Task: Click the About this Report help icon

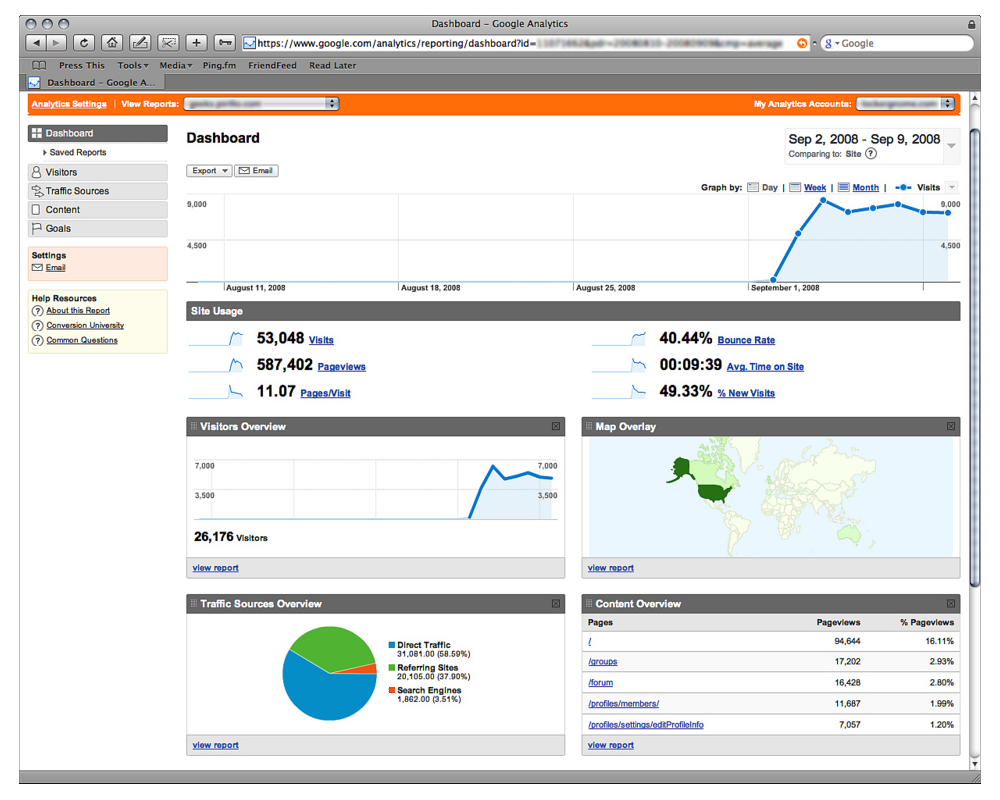Action: pyautogui.click(x=38, y=311)
